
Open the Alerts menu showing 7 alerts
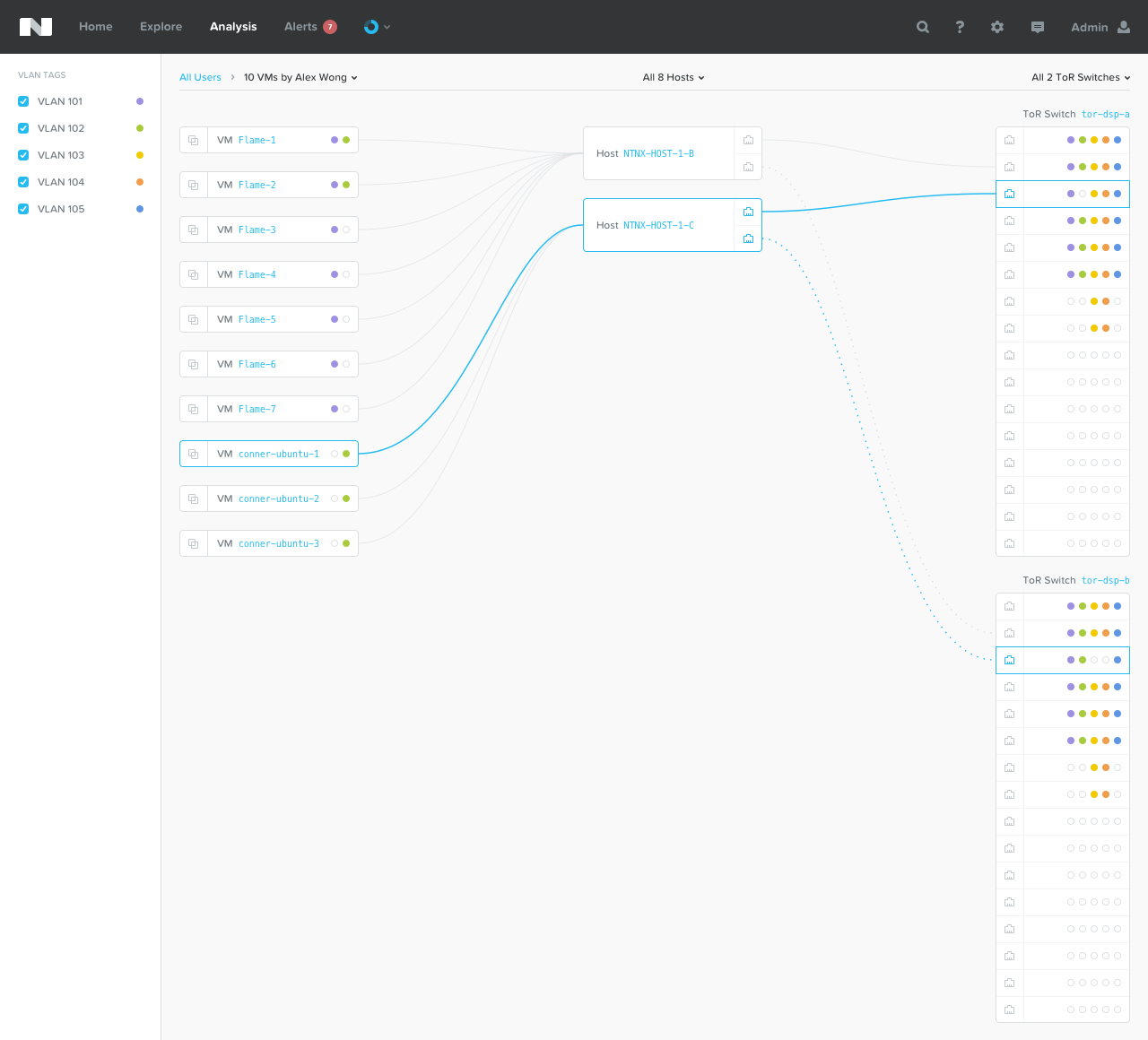pos(309,27)
